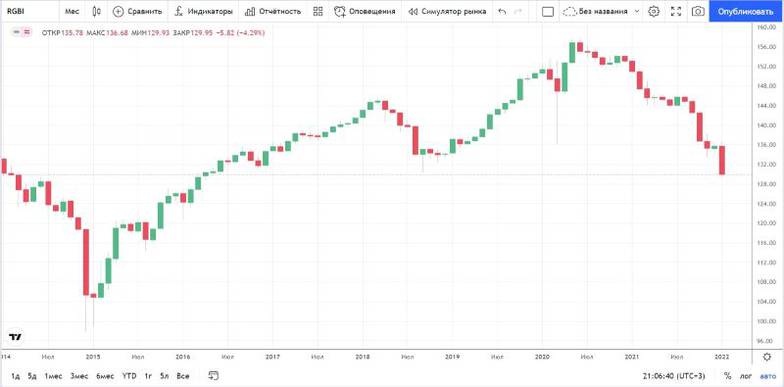This screenshot has height=387, width=784.
Task: Open the Индикаторы indicators menu
Action: pos(204,11)
